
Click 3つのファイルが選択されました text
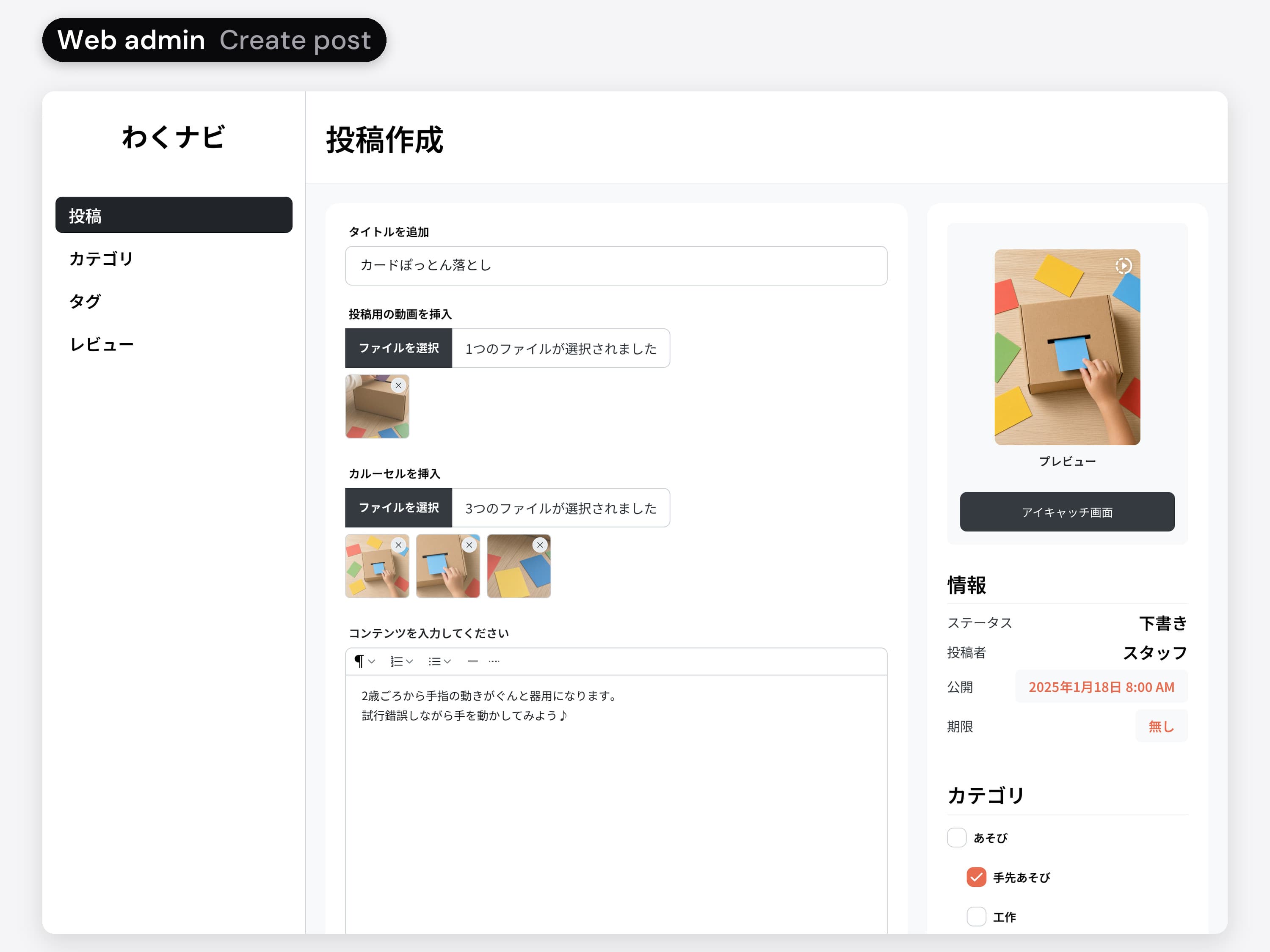pyautogui.click(x=560, y=509)
